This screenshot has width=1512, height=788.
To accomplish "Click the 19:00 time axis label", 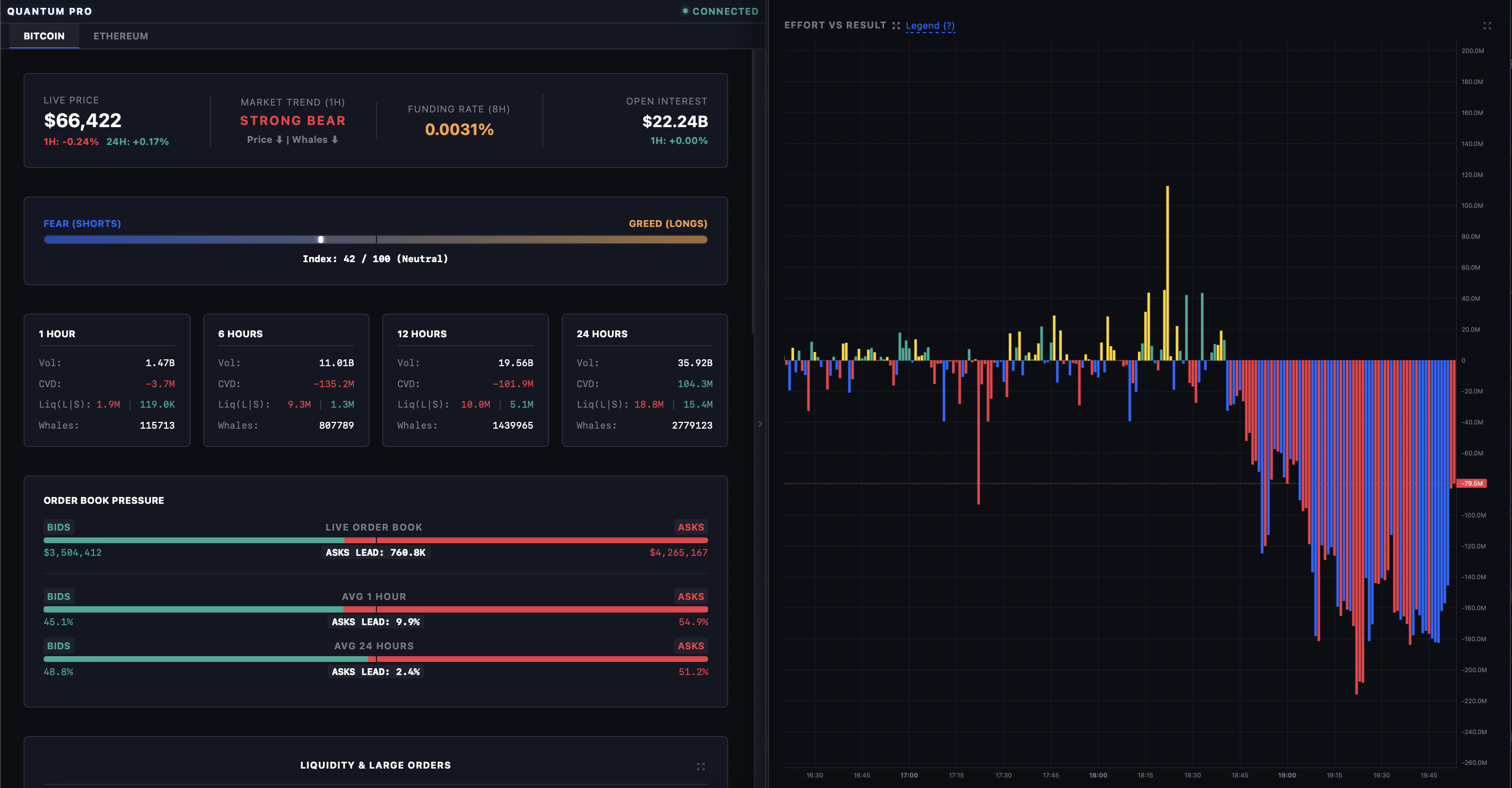I will (x=1287, y=775).
